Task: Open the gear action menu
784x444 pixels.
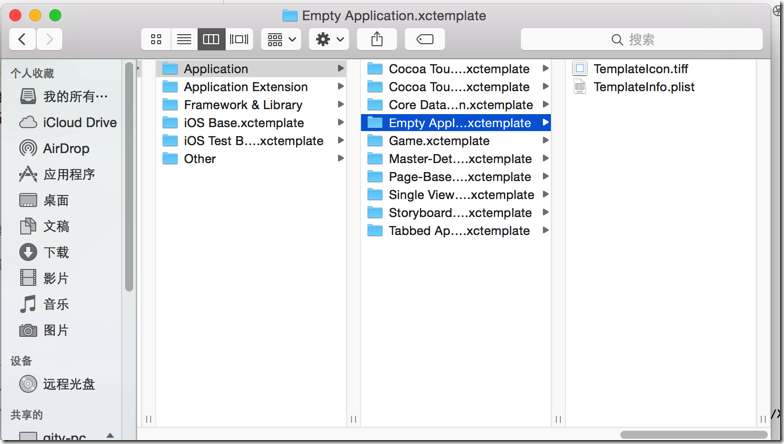Action: pos(329,39)
